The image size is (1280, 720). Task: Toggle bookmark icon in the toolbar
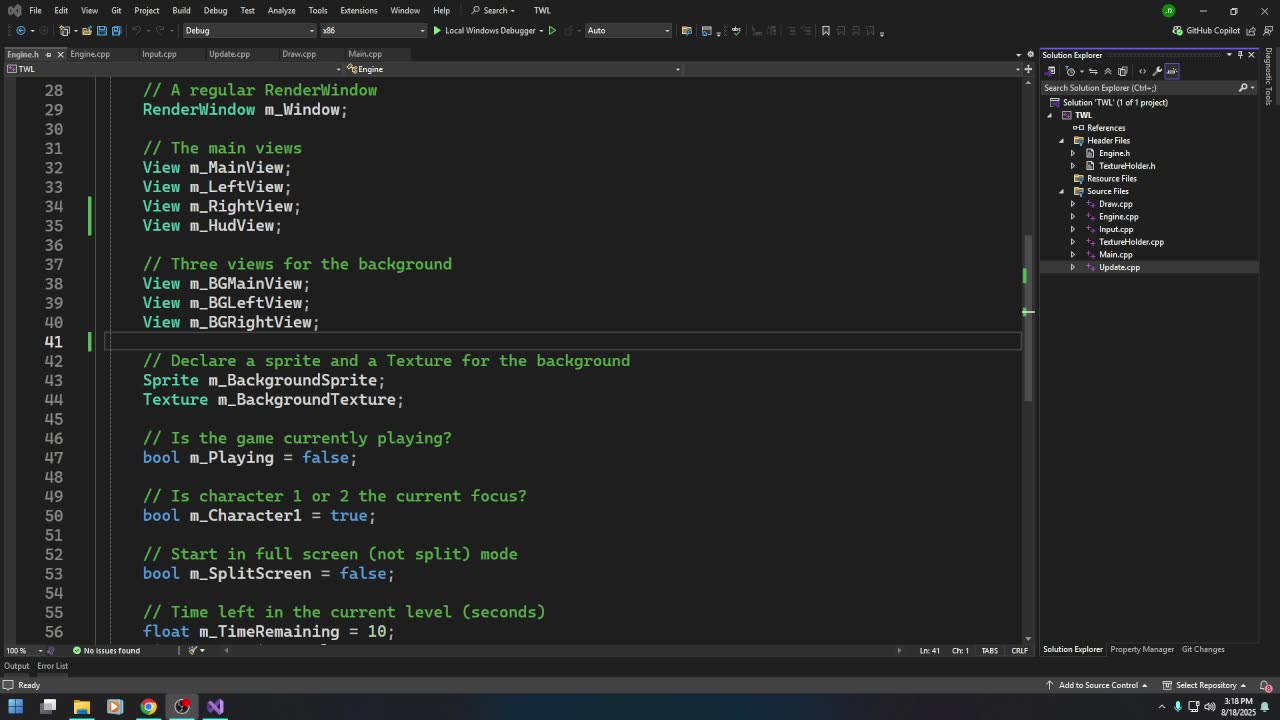coord(825,30)
